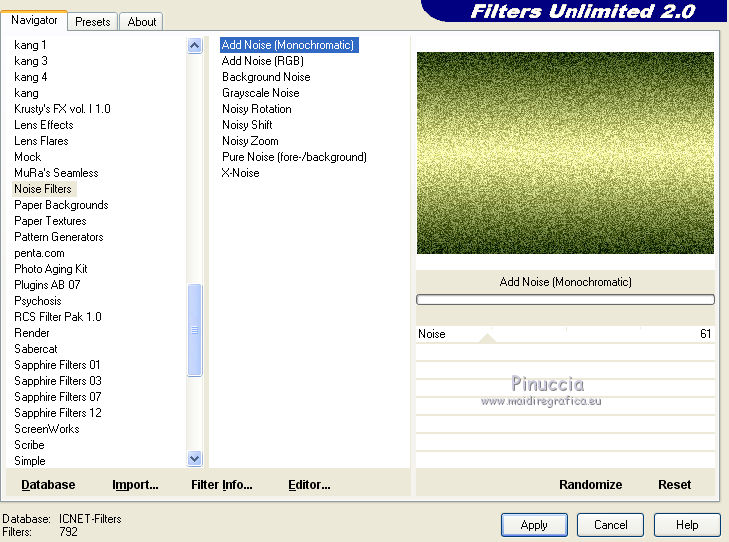Choose the Noisy Rotation filter
Viewport: 729px width, 542px height.
coord(257,109)
